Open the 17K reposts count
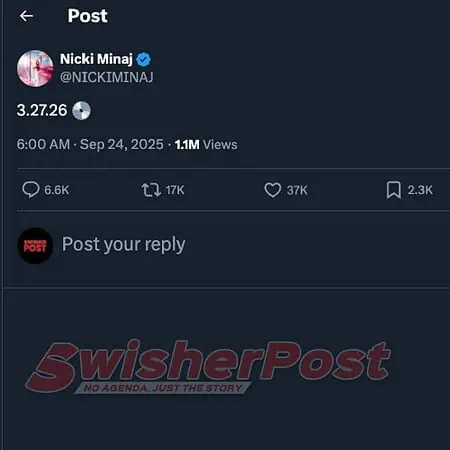The height and width of the screenshot is (450, 450). pyautogui.click(x=175, y=190)
